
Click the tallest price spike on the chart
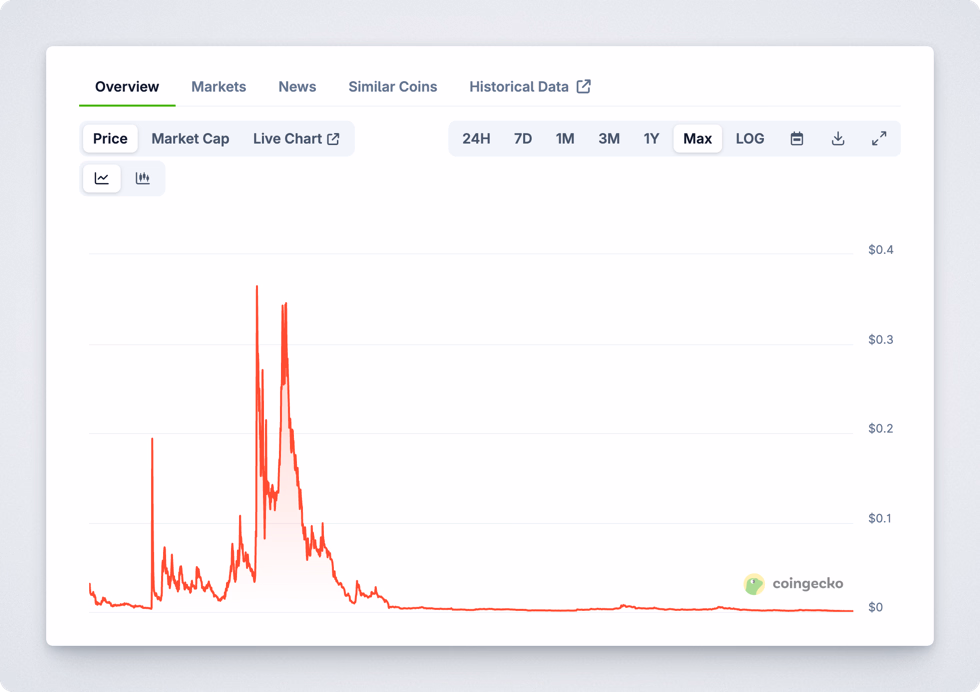click(257, 288)
